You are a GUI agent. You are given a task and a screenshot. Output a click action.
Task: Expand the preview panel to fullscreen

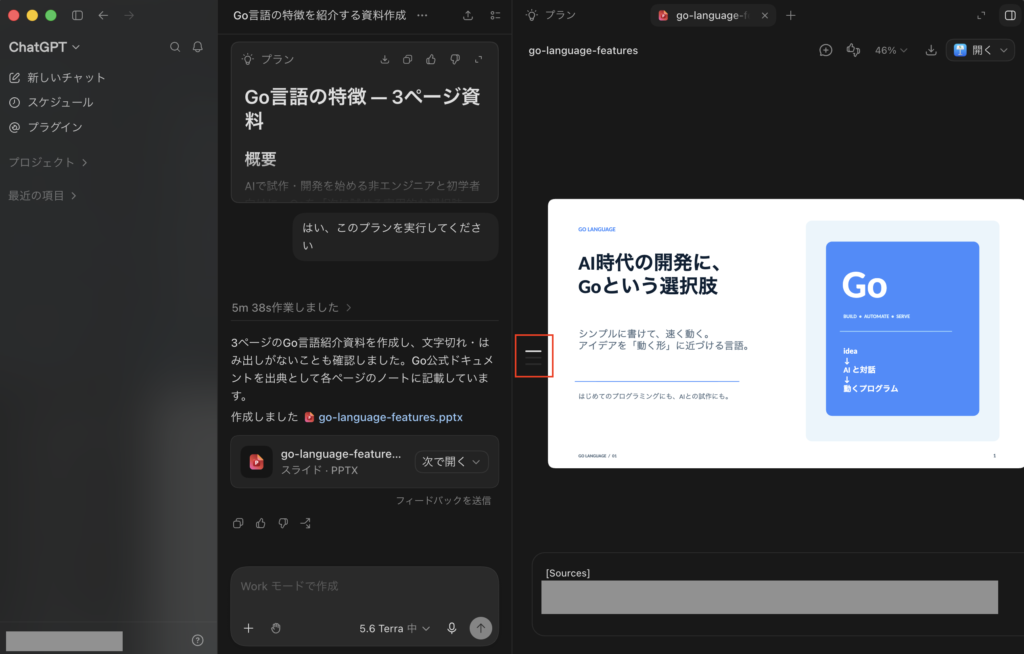tap(981, 15)
